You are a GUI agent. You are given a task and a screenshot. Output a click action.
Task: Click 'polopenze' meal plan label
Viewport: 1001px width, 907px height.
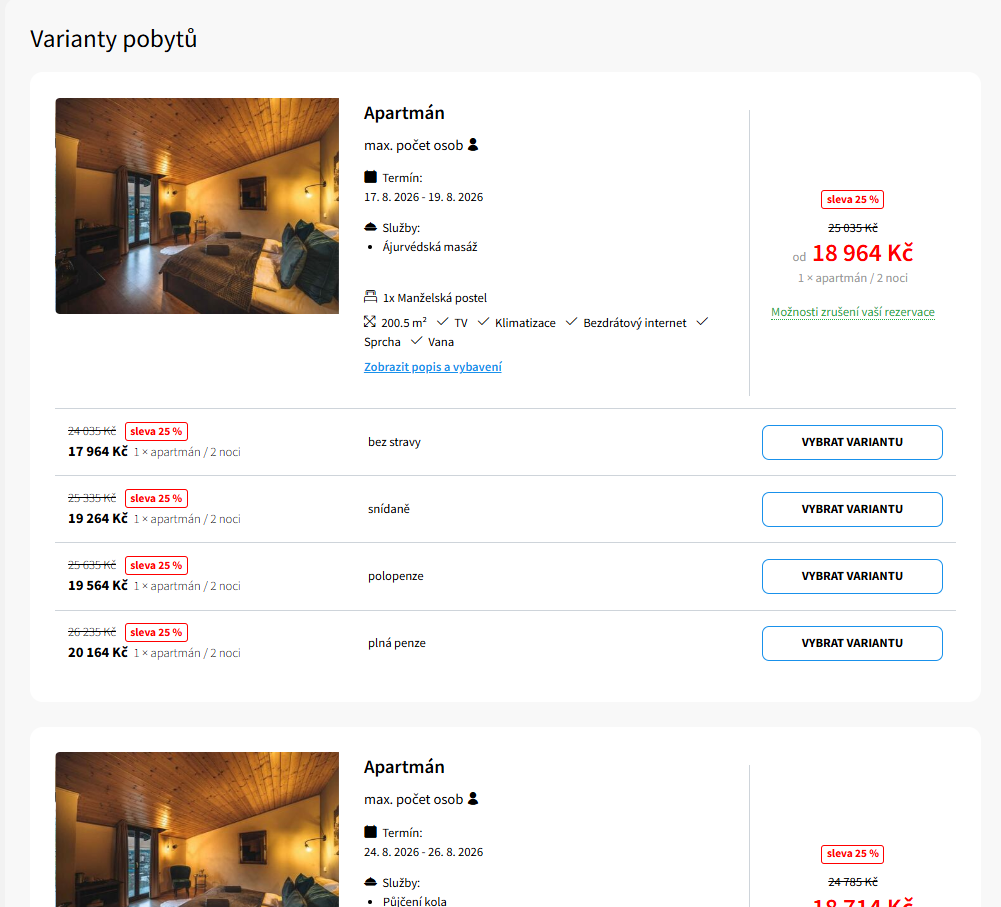click(396, 576)
